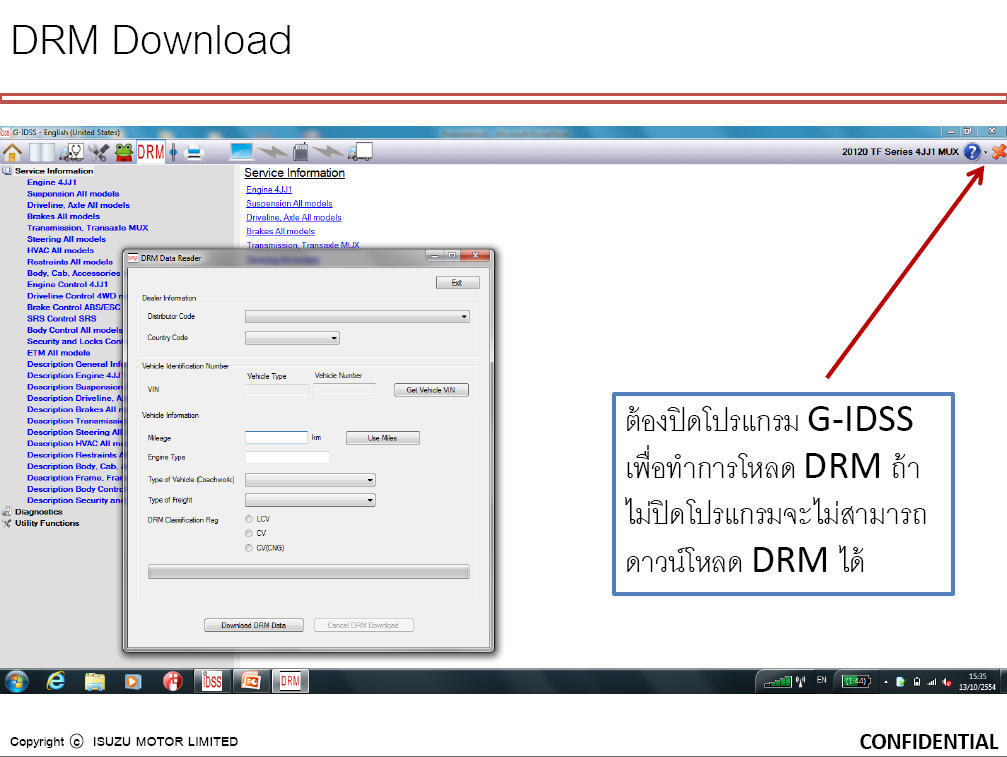Click the Vehicle Type VIN field
The height and width of the screenshot is (757, 1007).
277,390
